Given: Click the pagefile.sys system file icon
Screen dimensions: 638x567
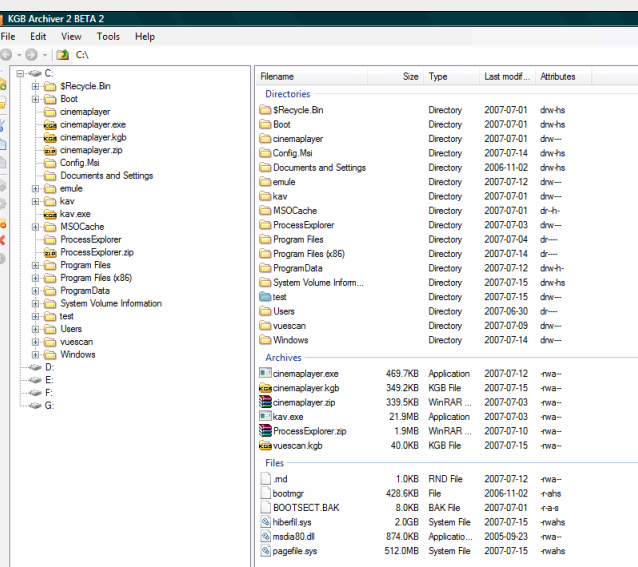Looking at the screenshot, I should (265, 551).
